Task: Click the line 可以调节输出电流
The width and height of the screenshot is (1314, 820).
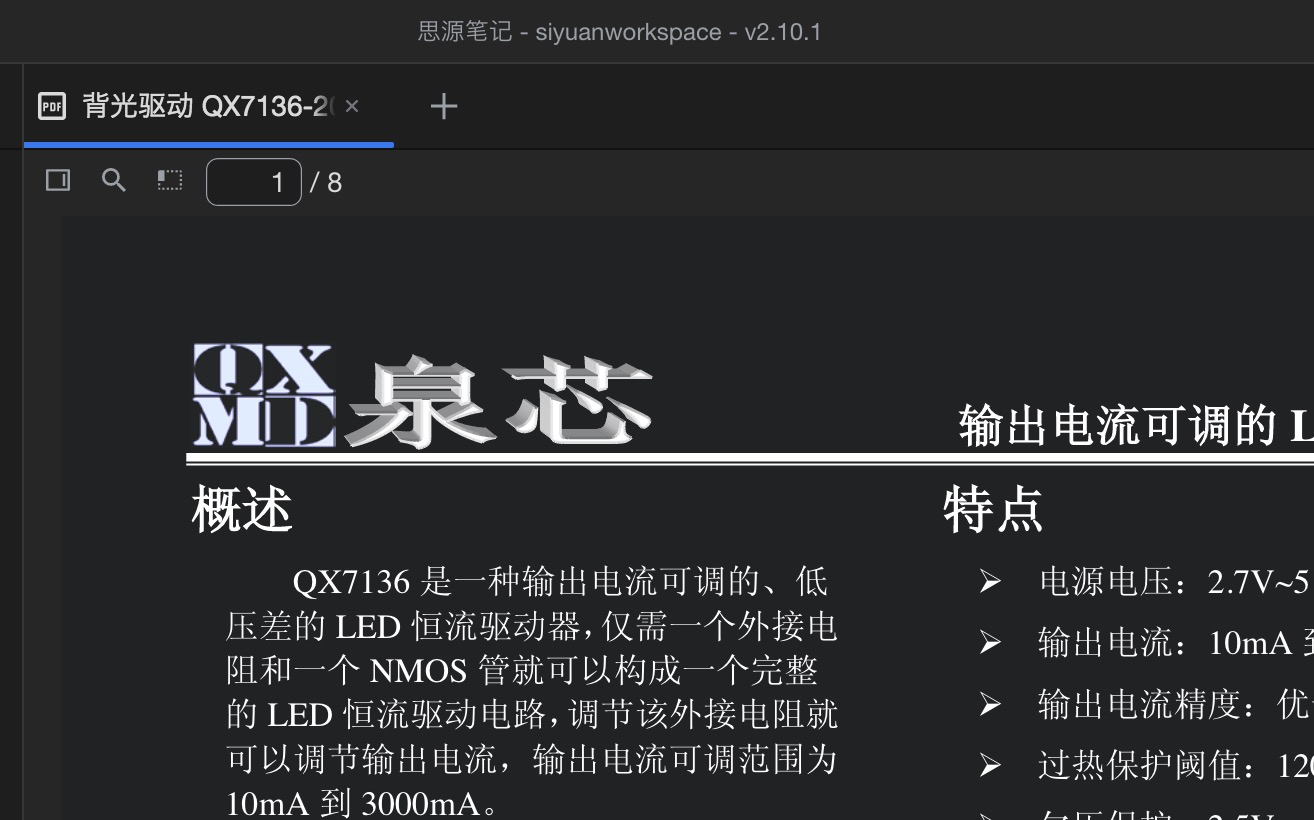Action: [x=531, y=759]
